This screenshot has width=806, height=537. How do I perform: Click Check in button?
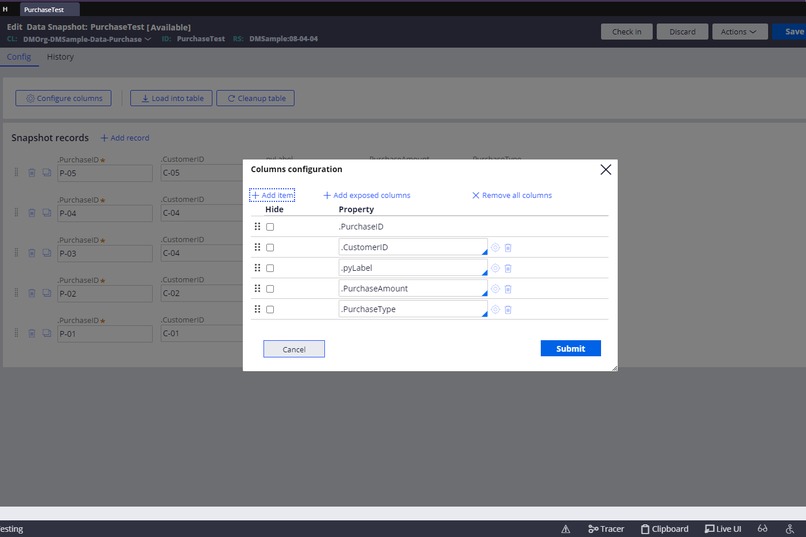click(627, 32)
